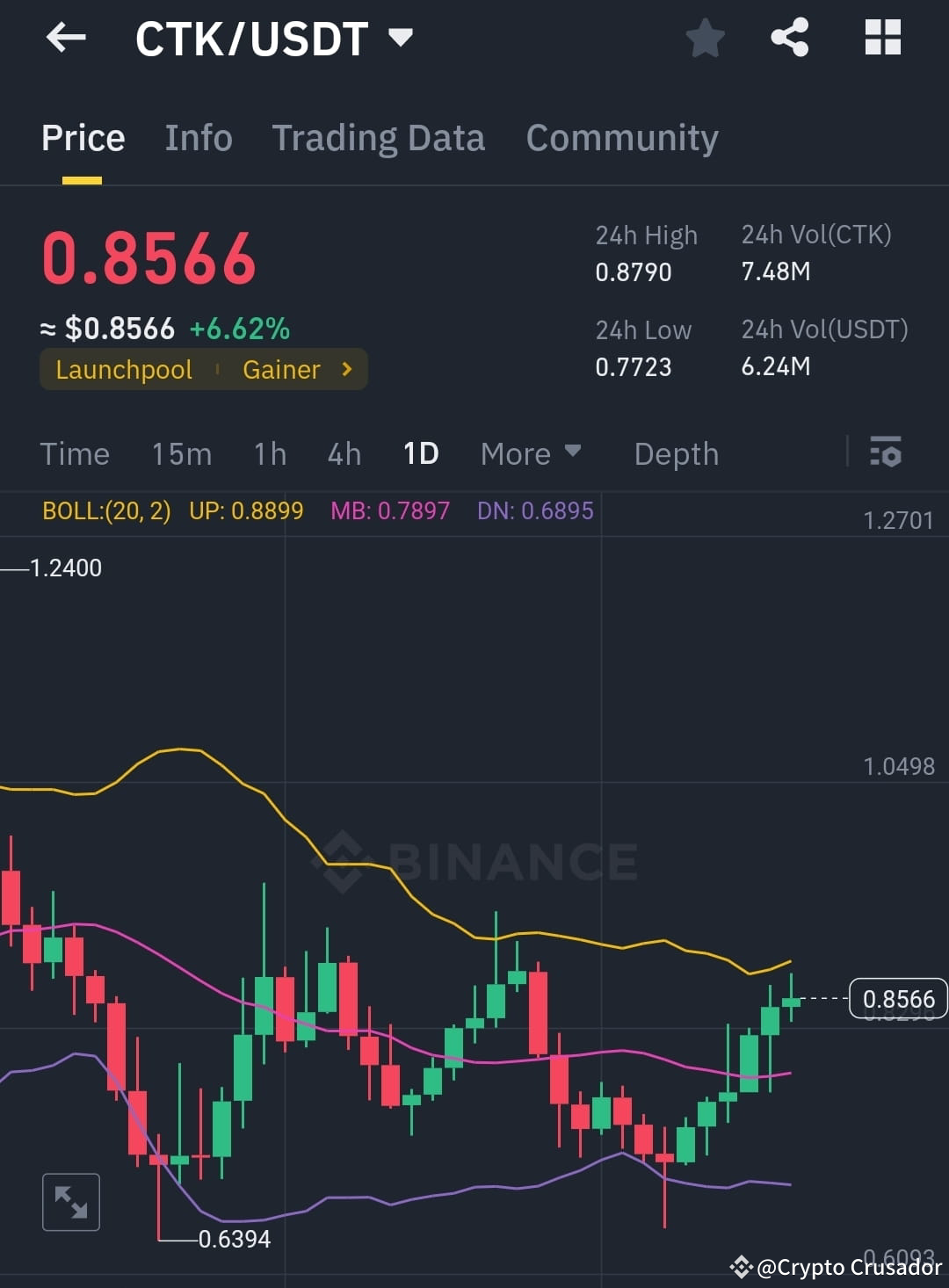Favorite the CTK/USDT pair using the star
Screen dimensions: 949x1288
click(706, 37)
